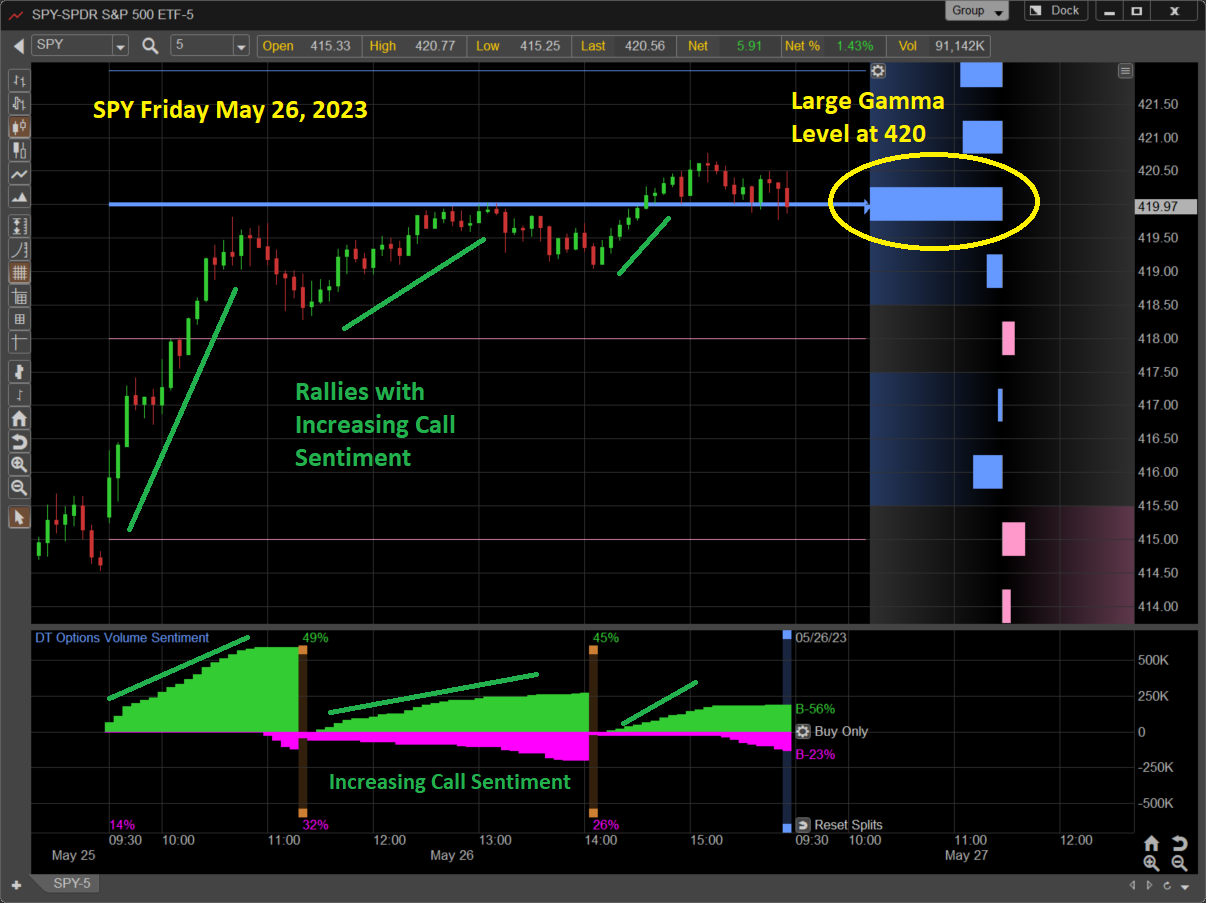The height and width of the screenshot is (903, 1206).
Task: Click the Open value 415.33
Action: (x=330, y=46)
